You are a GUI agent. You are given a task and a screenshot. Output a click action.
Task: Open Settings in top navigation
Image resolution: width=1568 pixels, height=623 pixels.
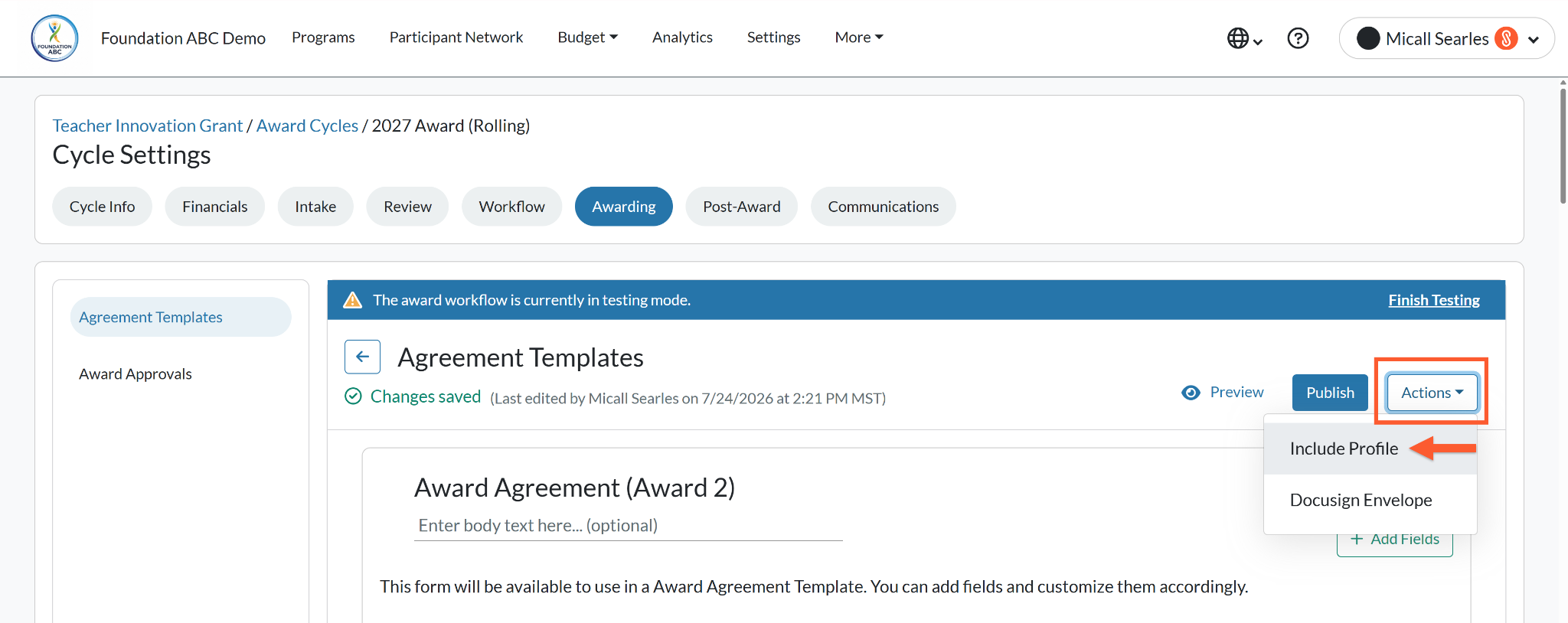pos(773,37)
